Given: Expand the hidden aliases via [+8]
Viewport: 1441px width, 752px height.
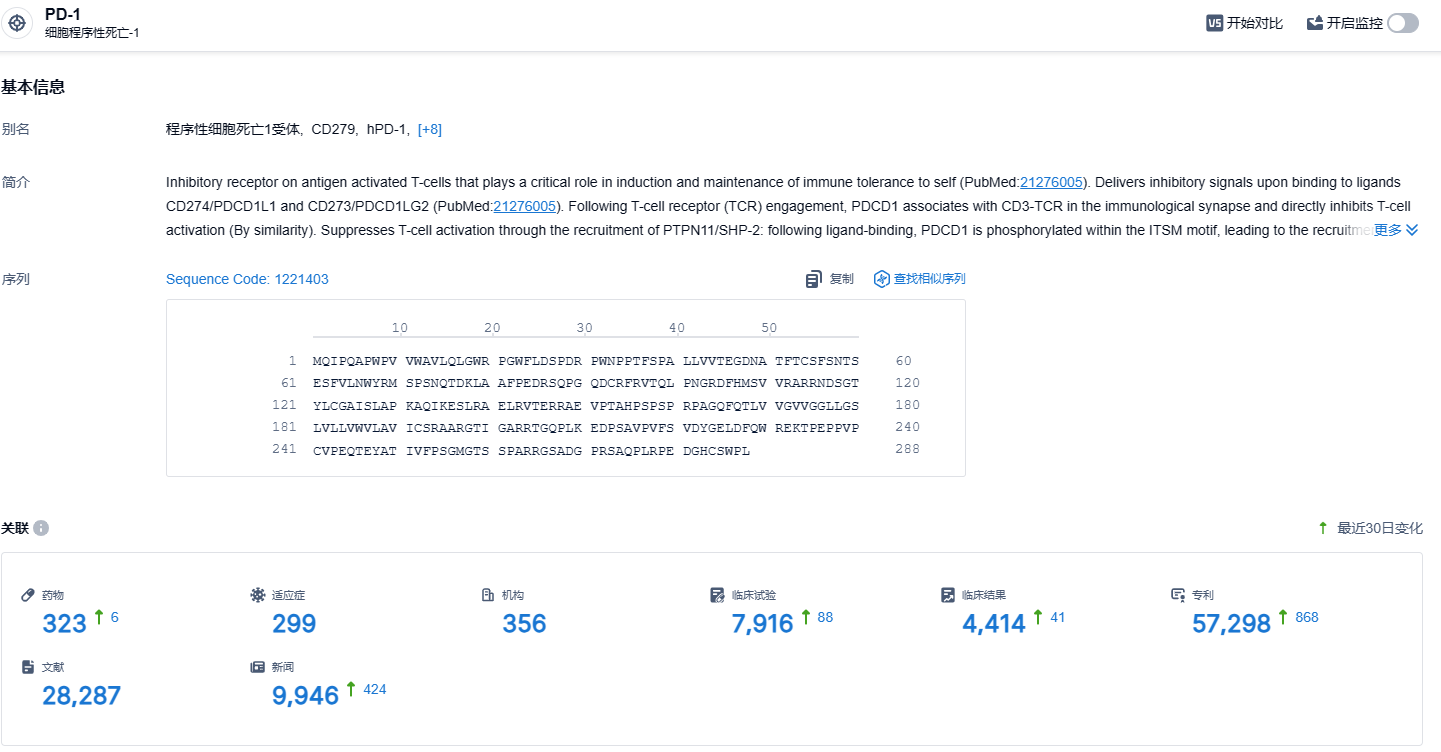Looking at the screenshot, I should [x=430, y=129].
